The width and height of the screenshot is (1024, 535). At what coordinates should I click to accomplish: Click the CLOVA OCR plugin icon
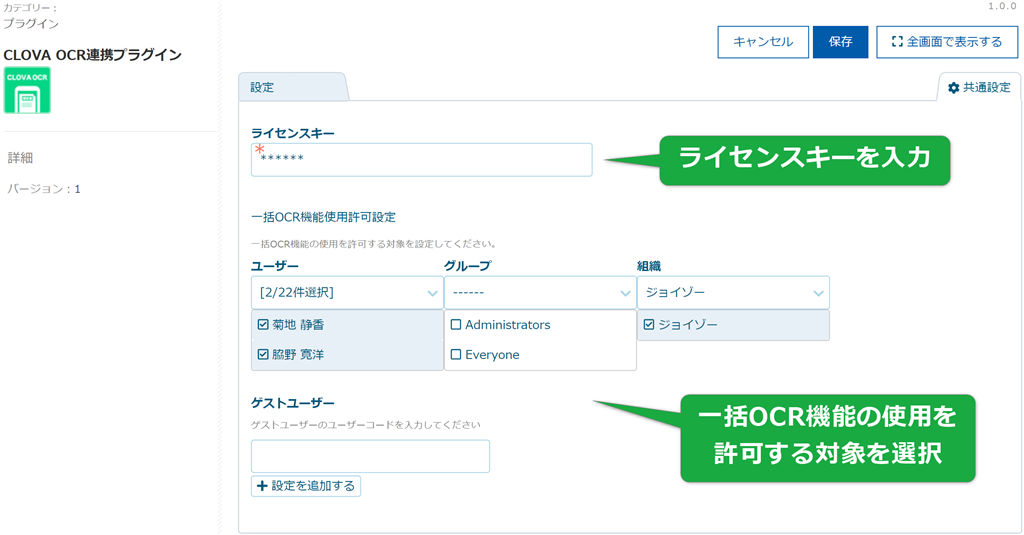[x=27, y=91]
